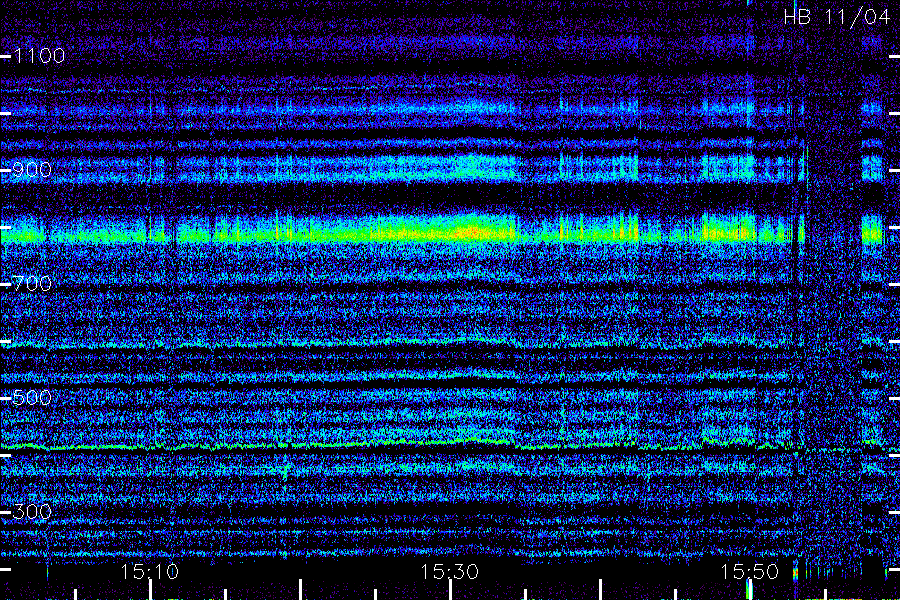Click the 500 frequency axis label

[32, 397]
